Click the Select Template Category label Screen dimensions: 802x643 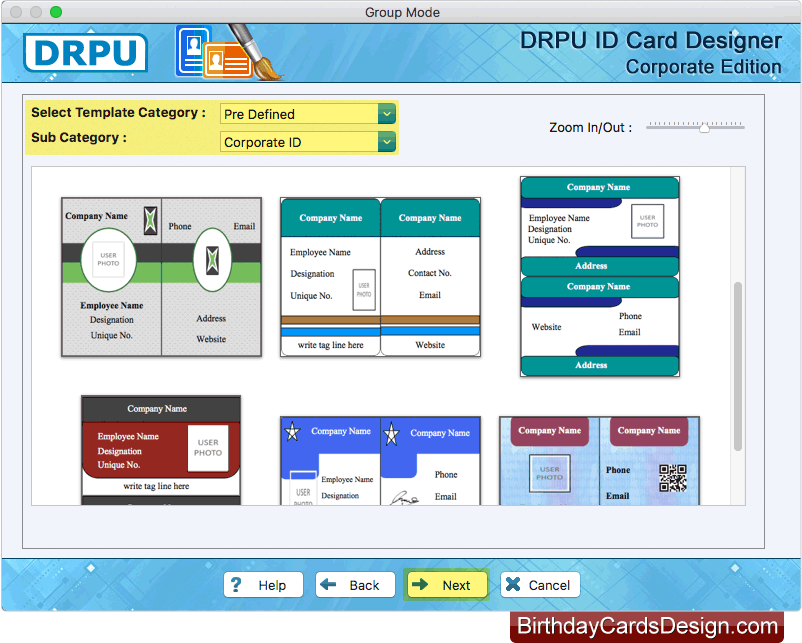coord(119,113)
